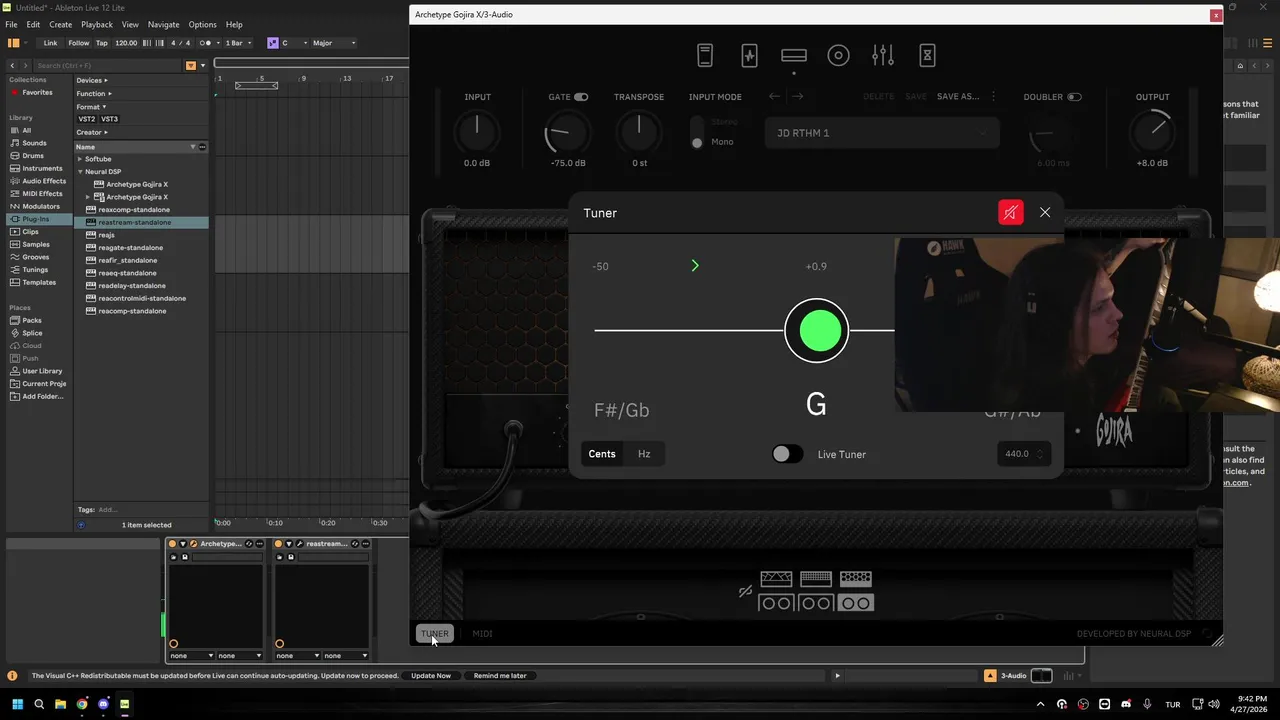Open the stomp pedals section icon
1280x720 pixels.
[x=705, y=56]
